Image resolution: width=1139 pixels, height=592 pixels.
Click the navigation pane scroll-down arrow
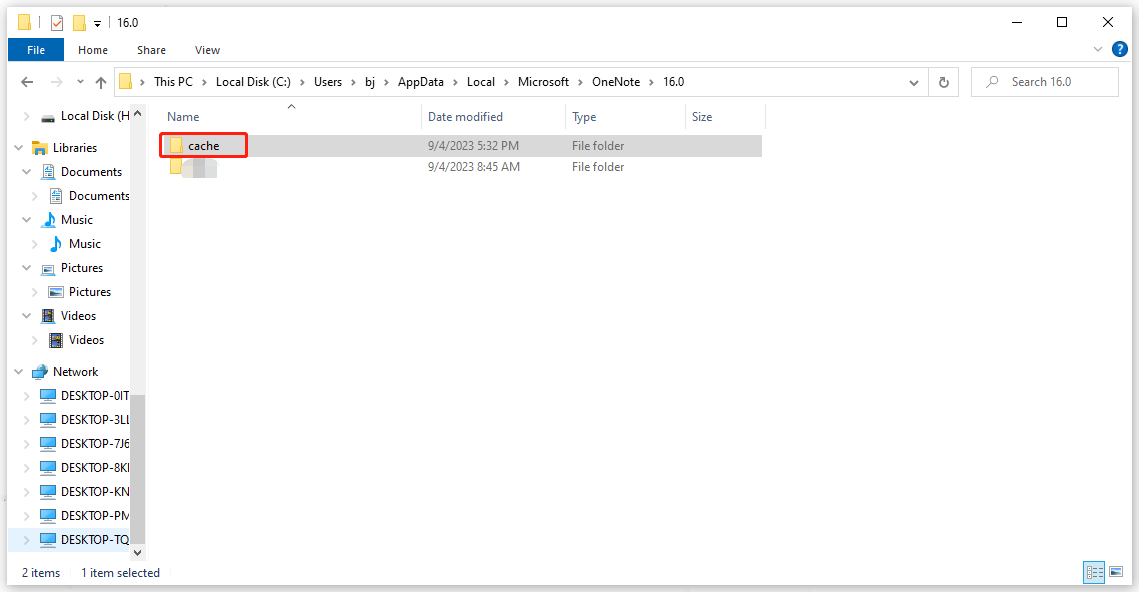[137, 553]
